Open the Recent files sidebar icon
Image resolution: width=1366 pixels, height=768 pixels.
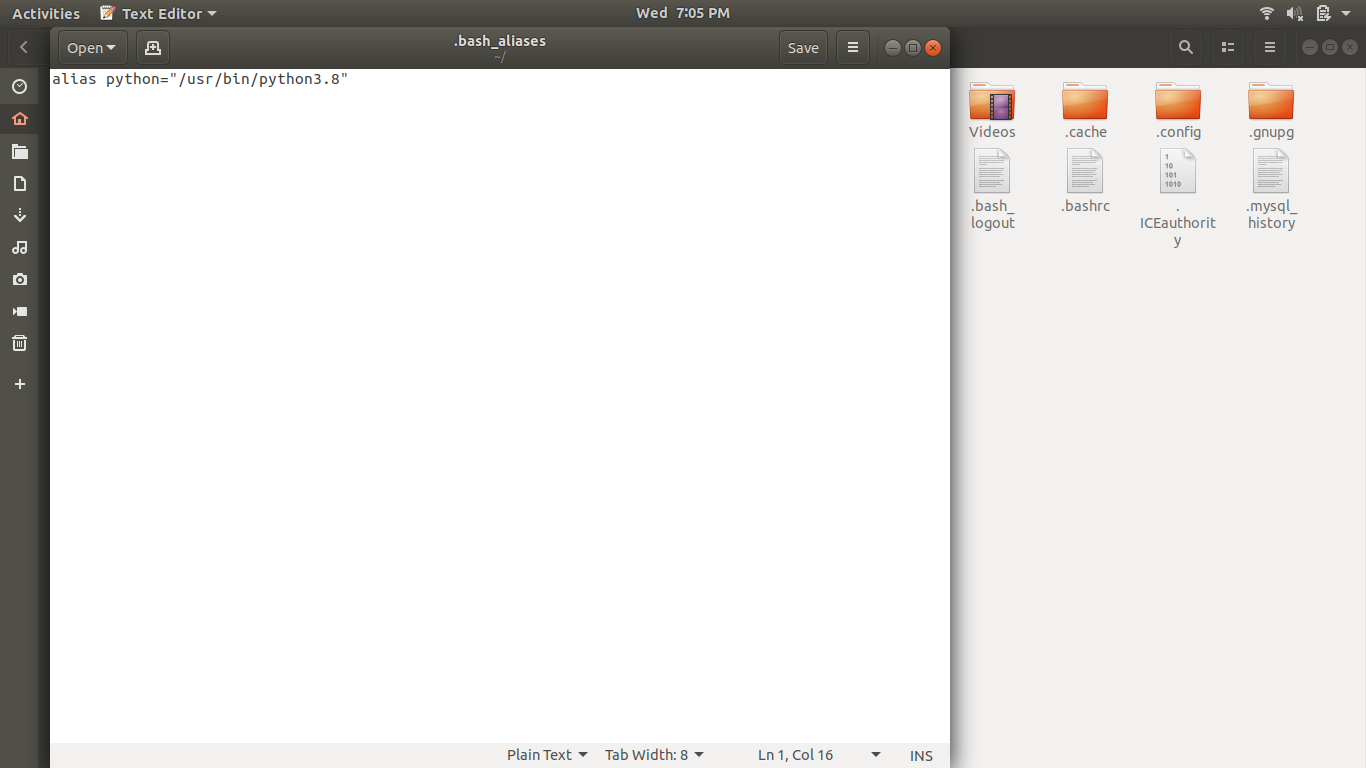(x=19, y=87)
